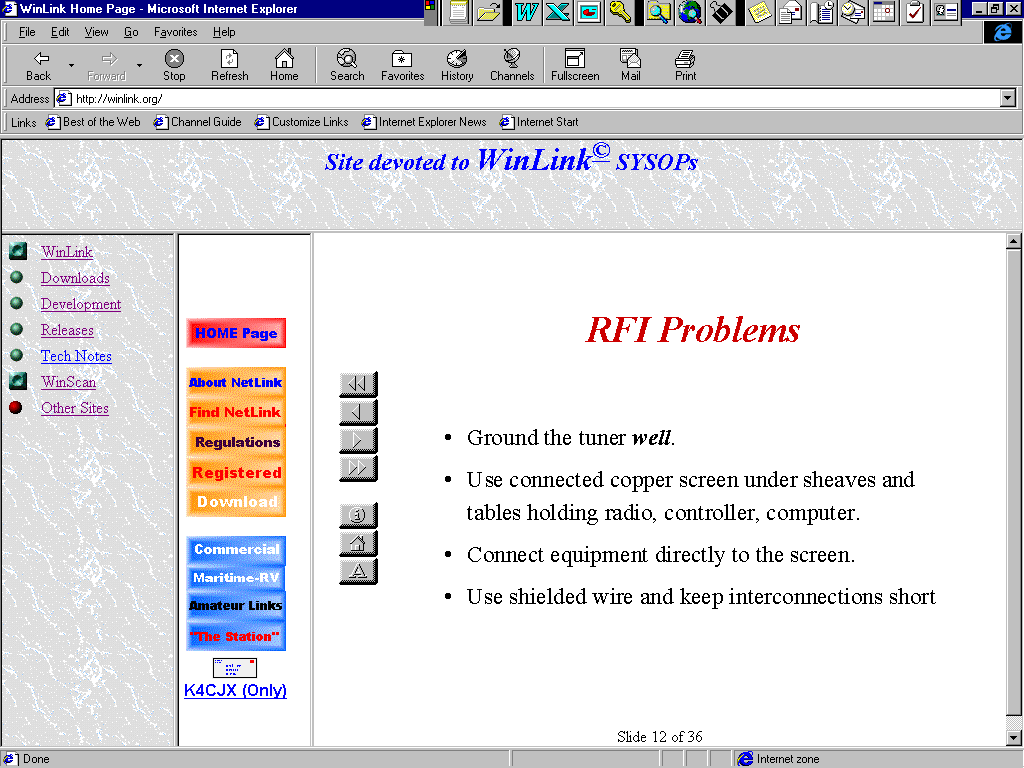
Task: Expand the address bar dropdown
Action: [1008, 99]
